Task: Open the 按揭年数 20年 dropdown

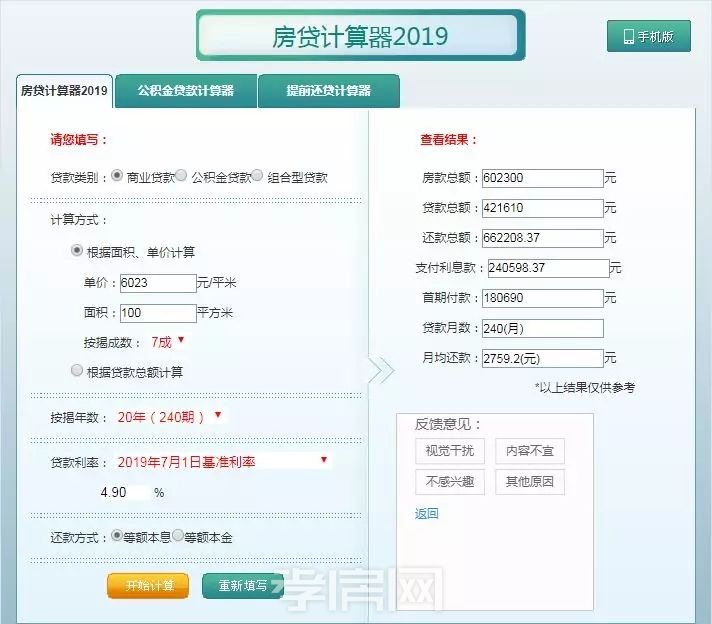Action: [x=170, y=416]
